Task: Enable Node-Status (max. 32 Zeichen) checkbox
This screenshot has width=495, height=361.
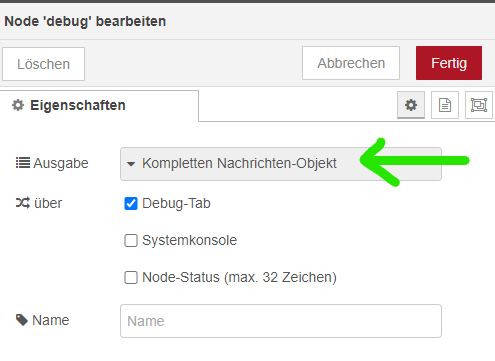Action: coord(131,277)
